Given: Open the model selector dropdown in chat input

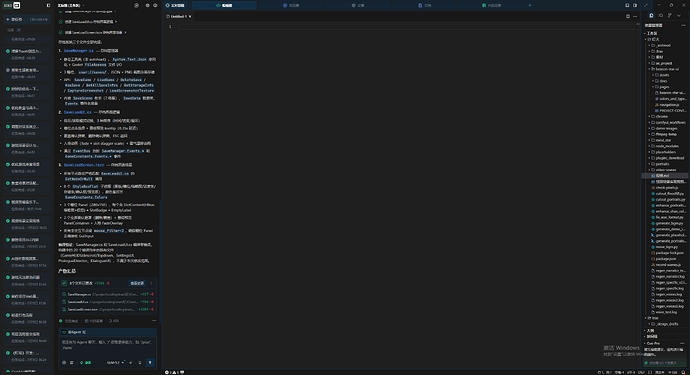Looking at the screenshot, I should pyautogui.click(x=115, y=363).
